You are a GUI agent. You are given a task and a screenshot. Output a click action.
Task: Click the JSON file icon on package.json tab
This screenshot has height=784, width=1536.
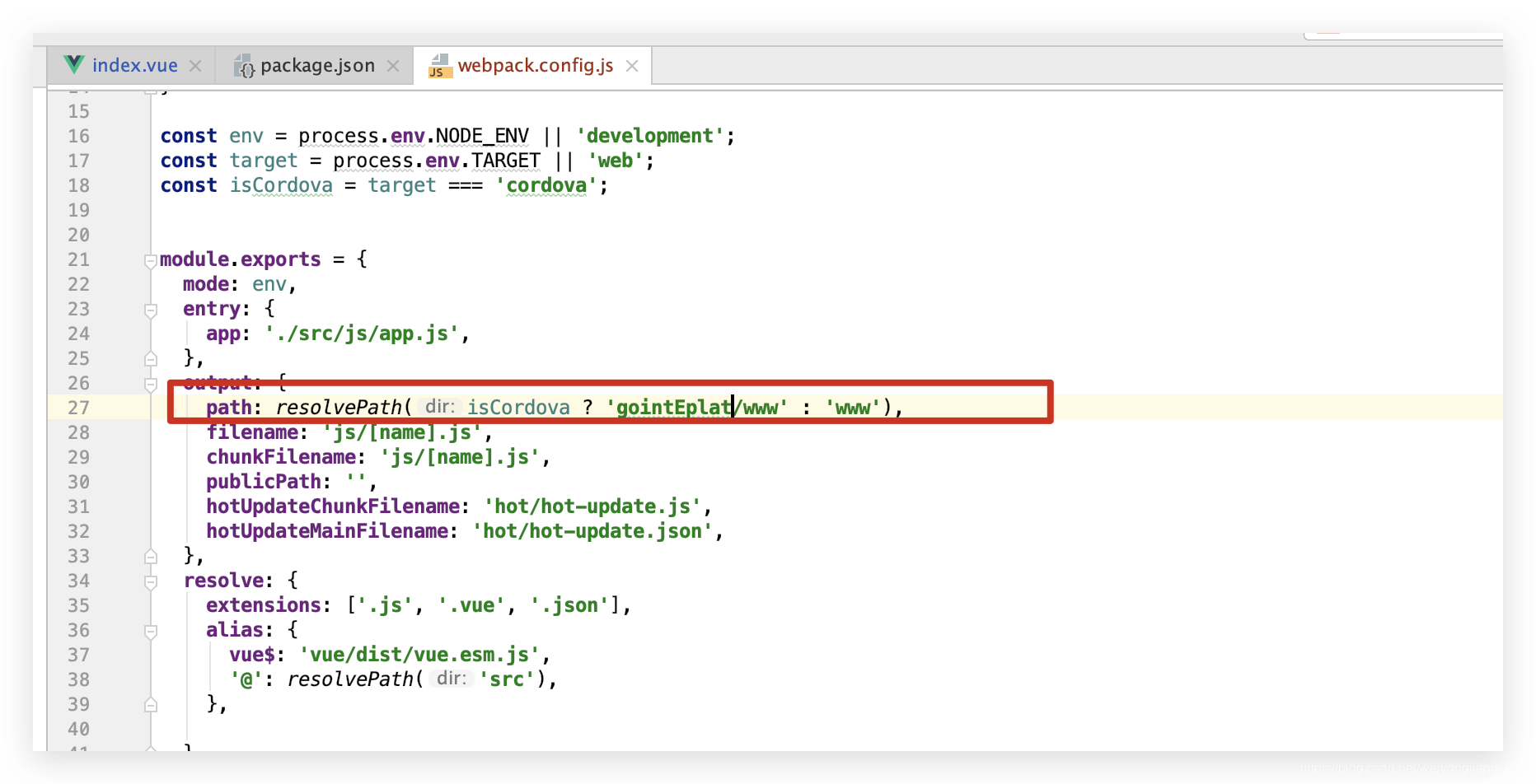click(245, 66)
